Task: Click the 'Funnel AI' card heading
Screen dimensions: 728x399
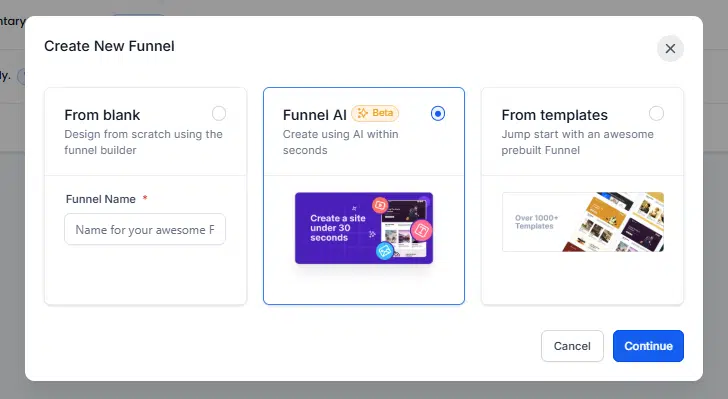Action: (x=314, y=115)
